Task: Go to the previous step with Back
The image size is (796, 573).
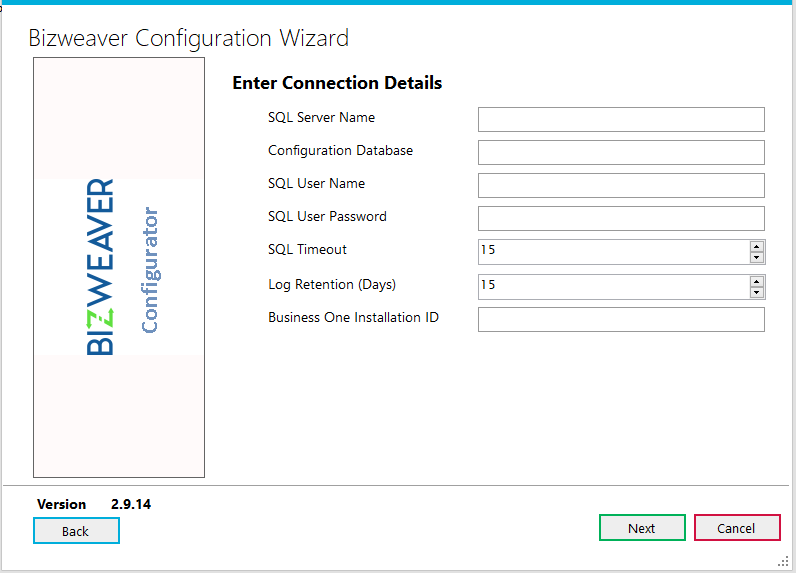Action: tap(76, 531)
